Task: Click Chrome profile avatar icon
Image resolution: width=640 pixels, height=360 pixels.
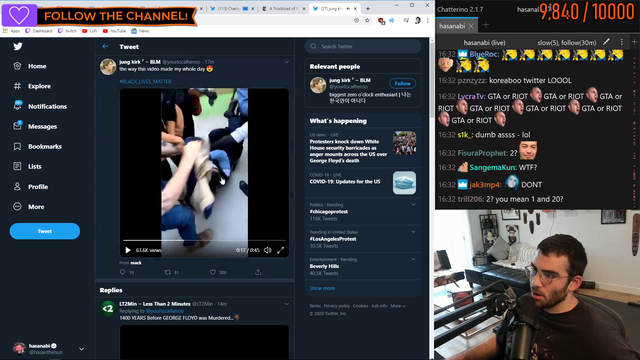Action: 417,20
